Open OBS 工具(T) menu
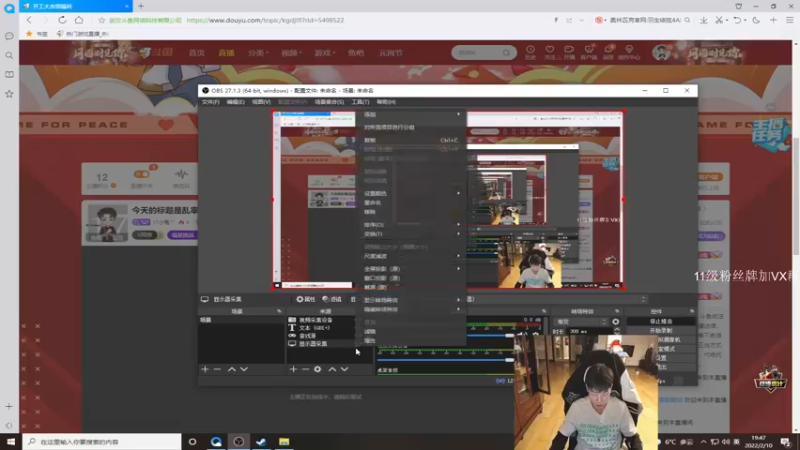800x450 pixels. click(x=360, y=102)
